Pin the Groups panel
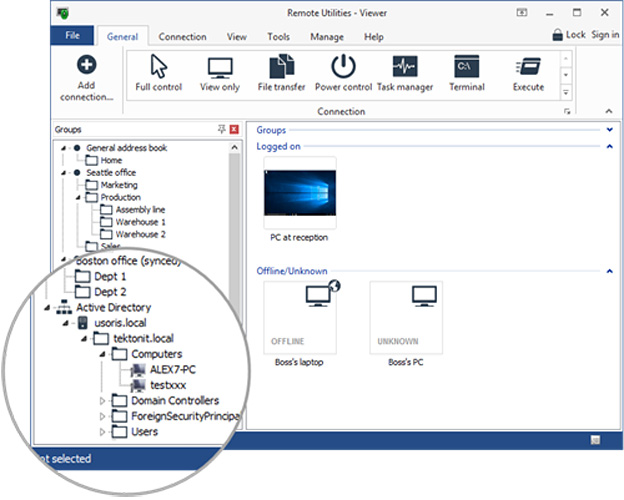 pos(222,130)
